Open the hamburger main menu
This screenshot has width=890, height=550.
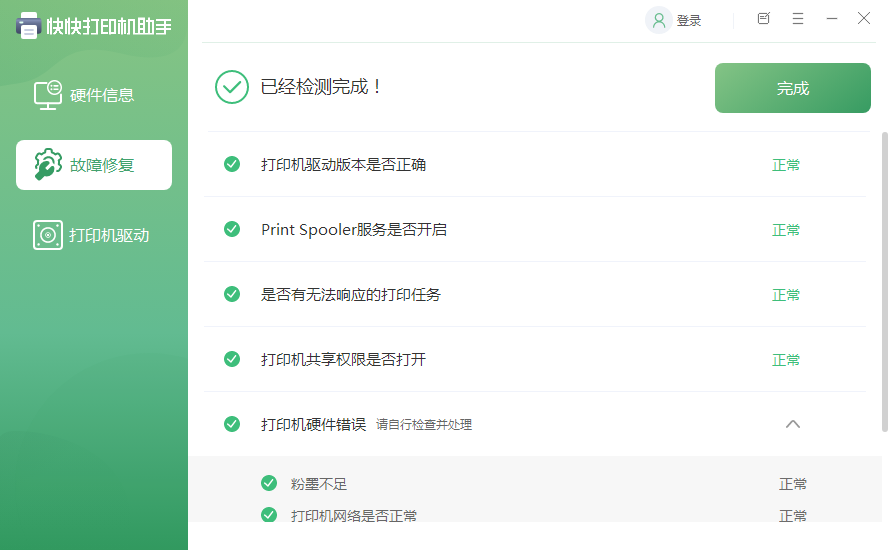pyautogui.click(x=798, y=19)
